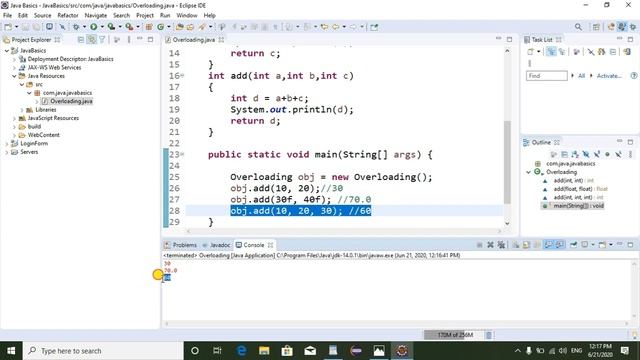Viewport: 640px width, 360px height.
Task: Click the editor vertical scrollbar thumb
Action: pos(507,162)
